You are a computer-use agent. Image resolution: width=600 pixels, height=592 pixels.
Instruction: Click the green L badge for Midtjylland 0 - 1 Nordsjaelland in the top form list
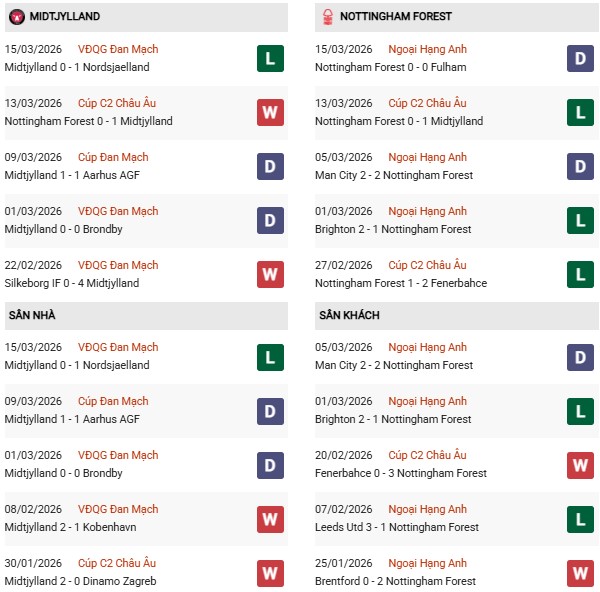click(x=270, y=59)
